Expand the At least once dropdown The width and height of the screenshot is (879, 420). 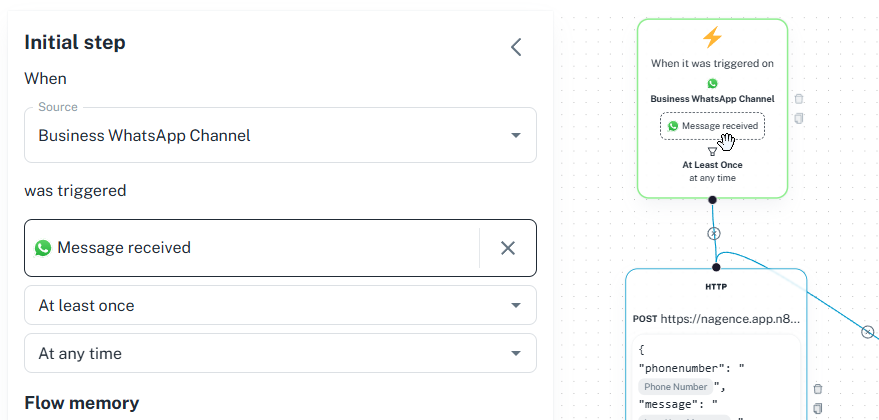point(280,305)
